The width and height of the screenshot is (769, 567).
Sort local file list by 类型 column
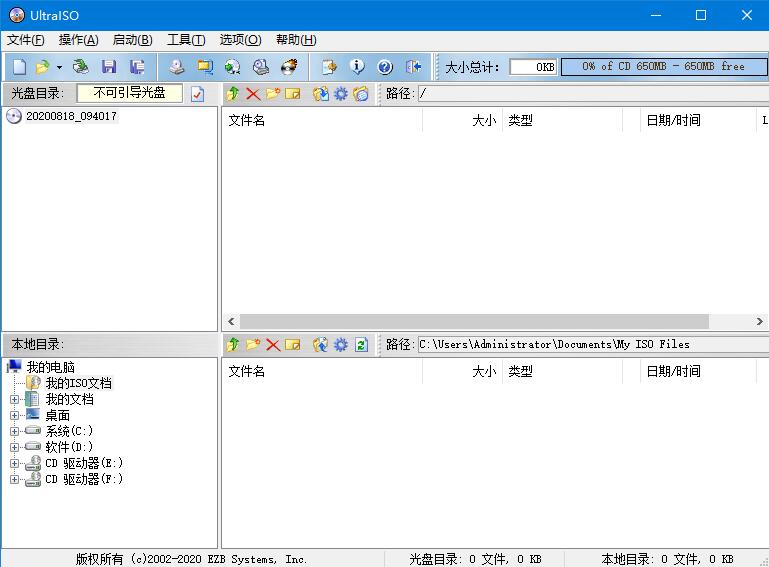[x=562, y=371]
